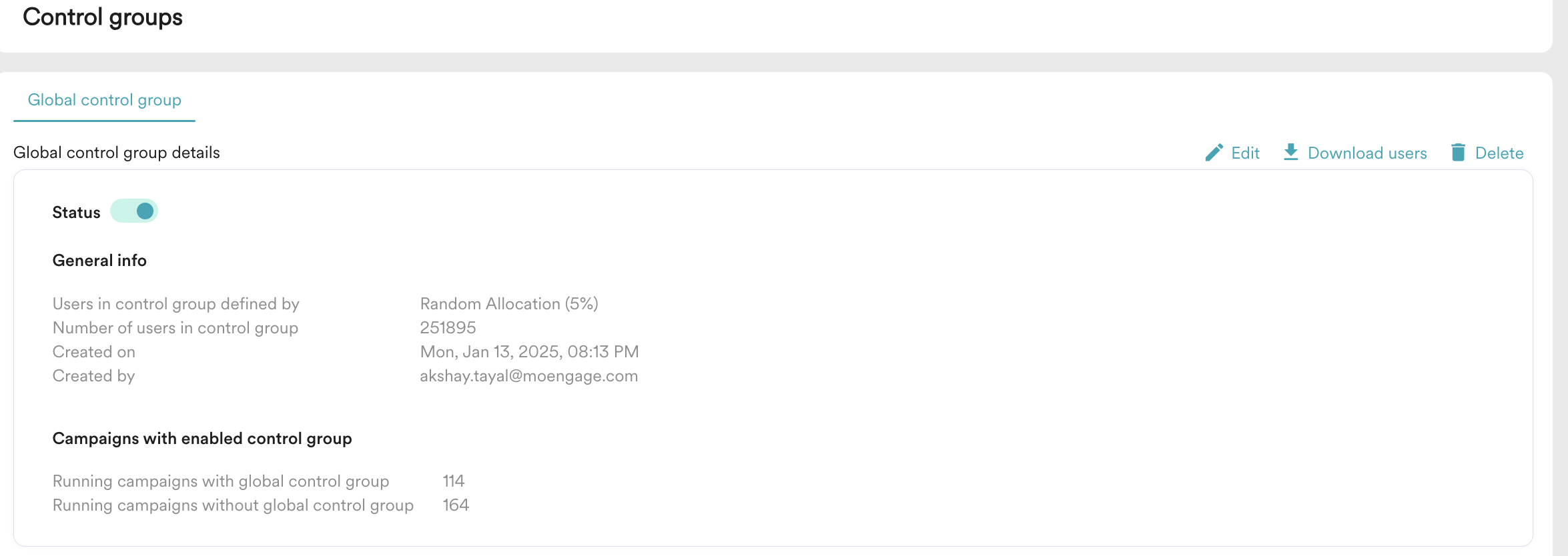Click the Download users arrow icon
Screen dimensions: 1568x556
(x=1291, y=152)
